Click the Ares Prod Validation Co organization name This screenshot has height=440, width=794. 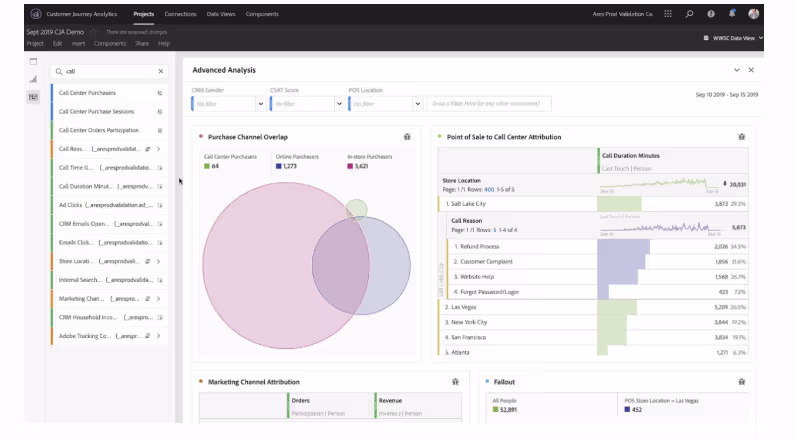622,14
